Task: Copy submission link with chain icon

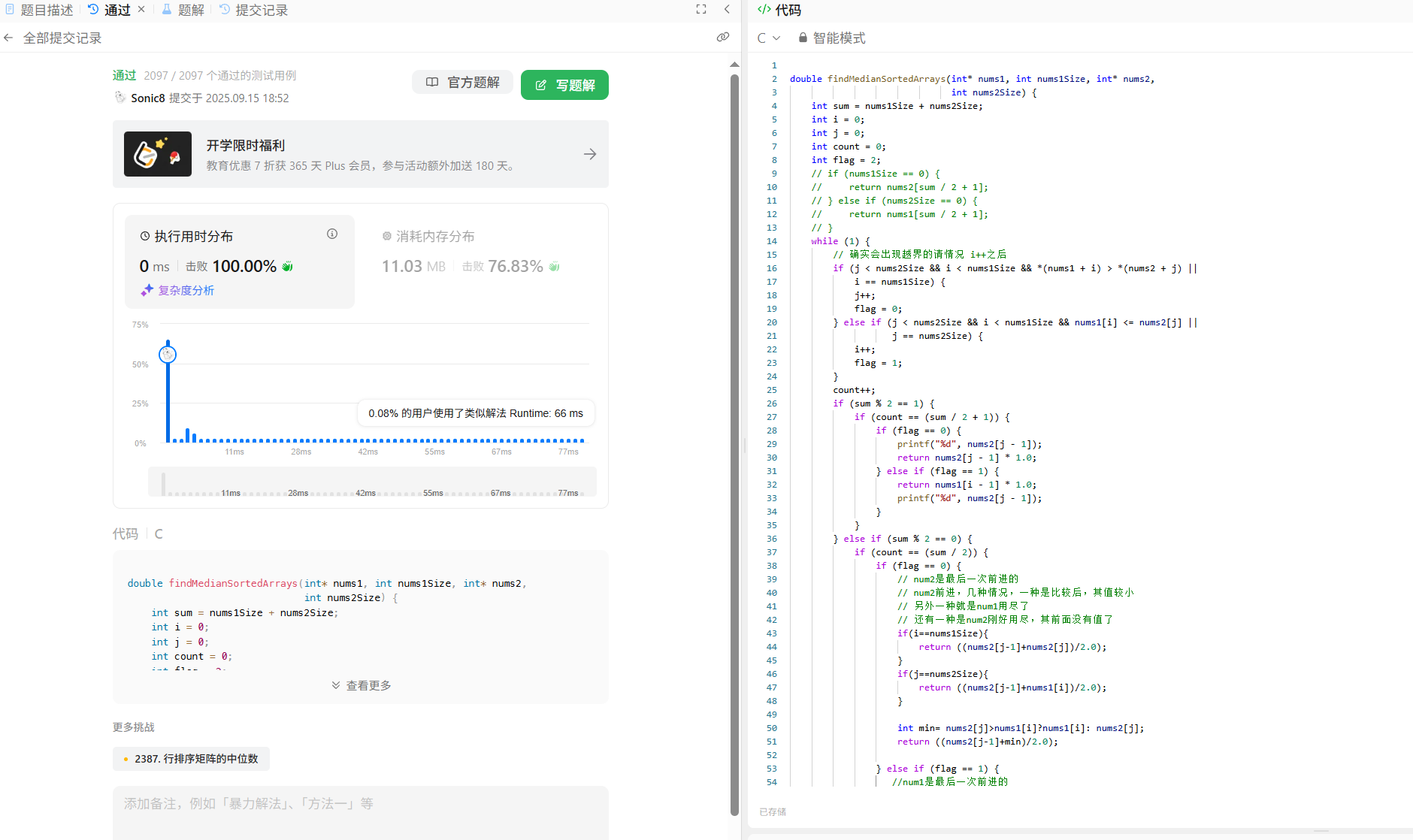Action: (x=723, y=37)
